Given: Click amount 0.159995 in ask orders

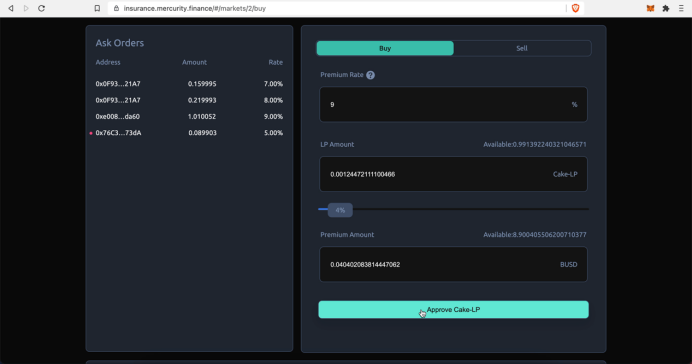Looking at the screenshot, I should tap(202, 84).
